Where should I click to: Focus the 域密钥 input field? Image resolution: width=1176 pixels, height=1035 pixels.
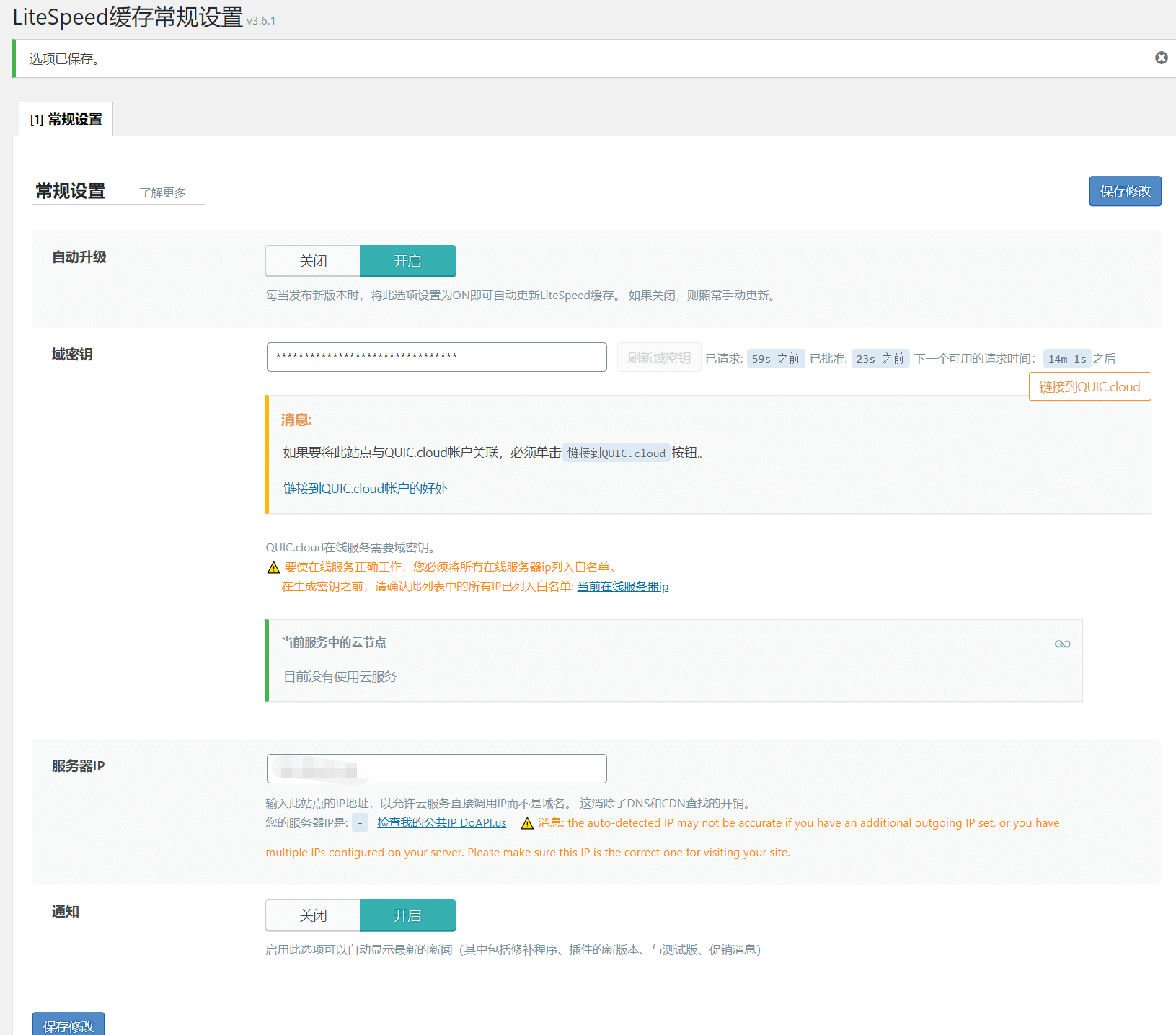click(x=436, y=357)
